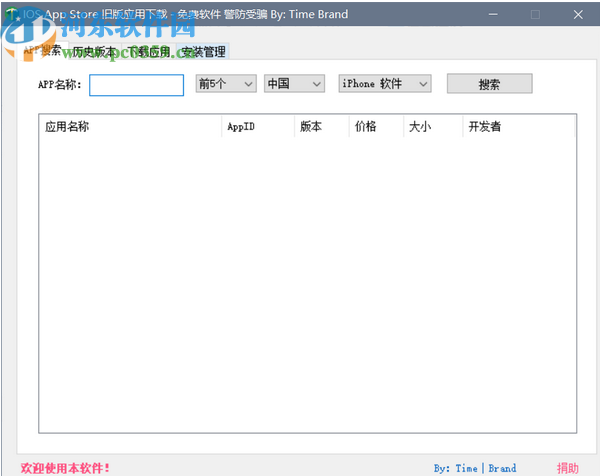Click the app icon in title bar
The height and width of the screenshot is (476, 600).
(12, 15)
